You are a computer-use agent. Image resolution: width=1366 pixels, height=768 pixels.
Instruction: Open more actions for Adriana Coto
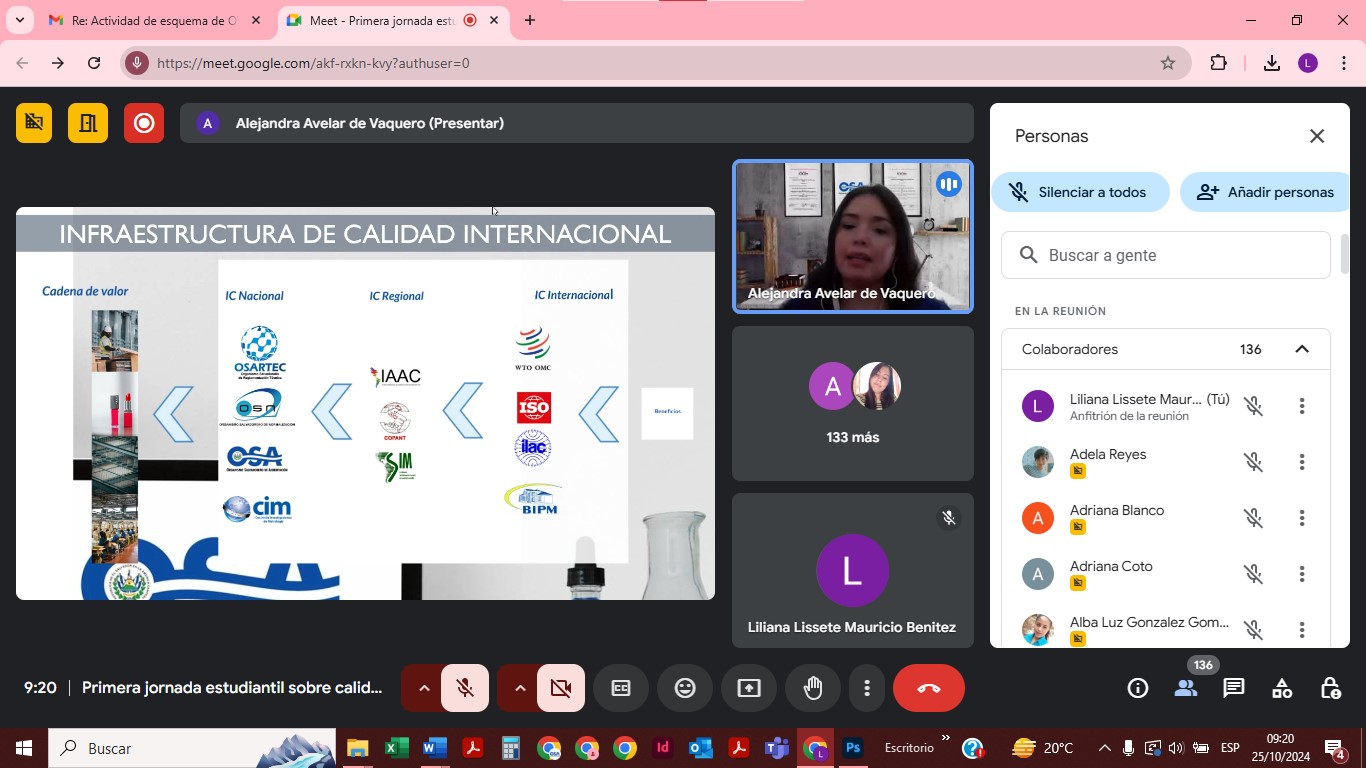click(x=1302, y=574)
